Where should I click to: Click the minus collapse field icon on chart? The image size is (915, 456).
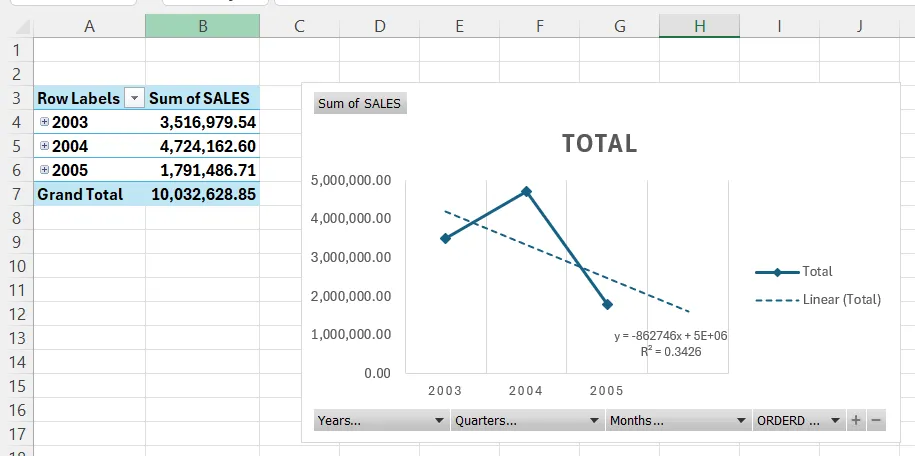click(876, 420)
